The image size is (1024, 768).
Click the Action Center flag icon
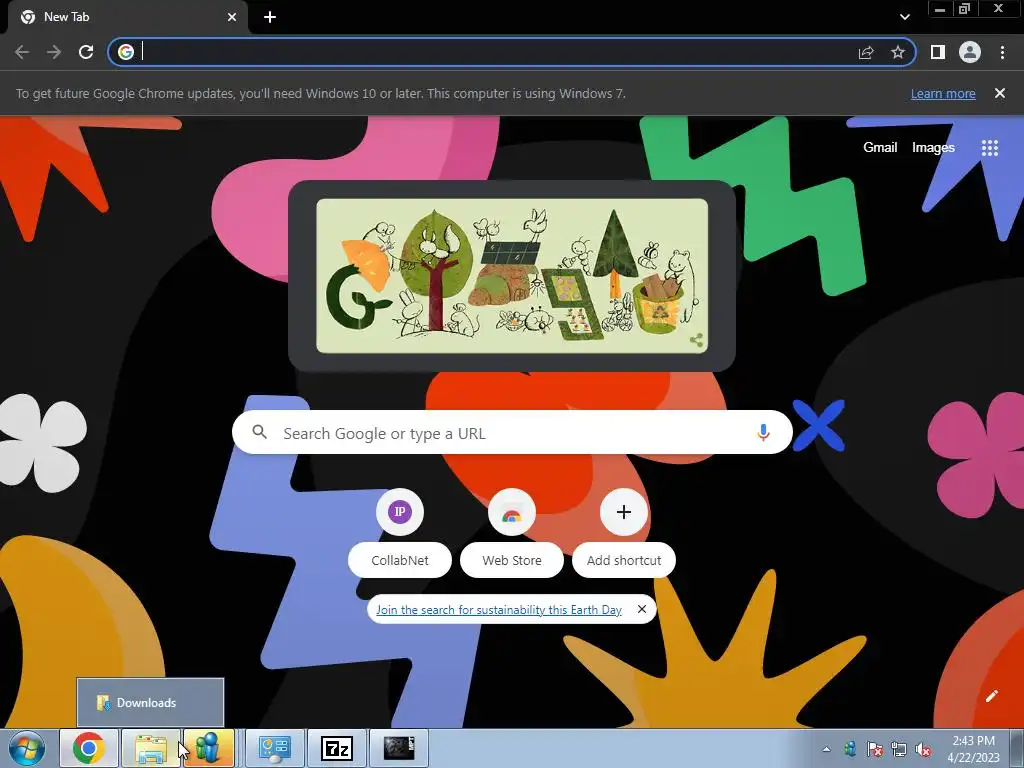(874, 749)
